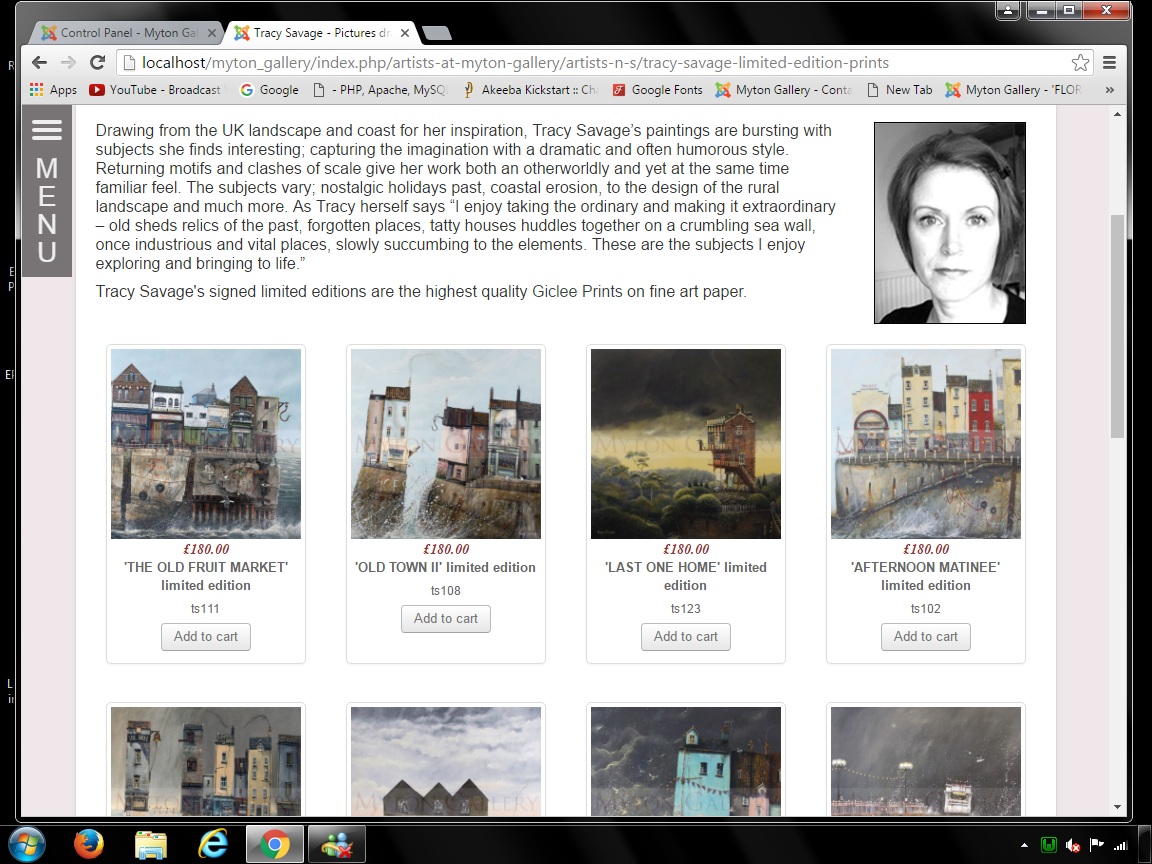Image resolution: width=1152 pixels, height=864 pixels.
Task: Click 'LAST ONE HOME' limited edition title
Action: coord(685,576)
